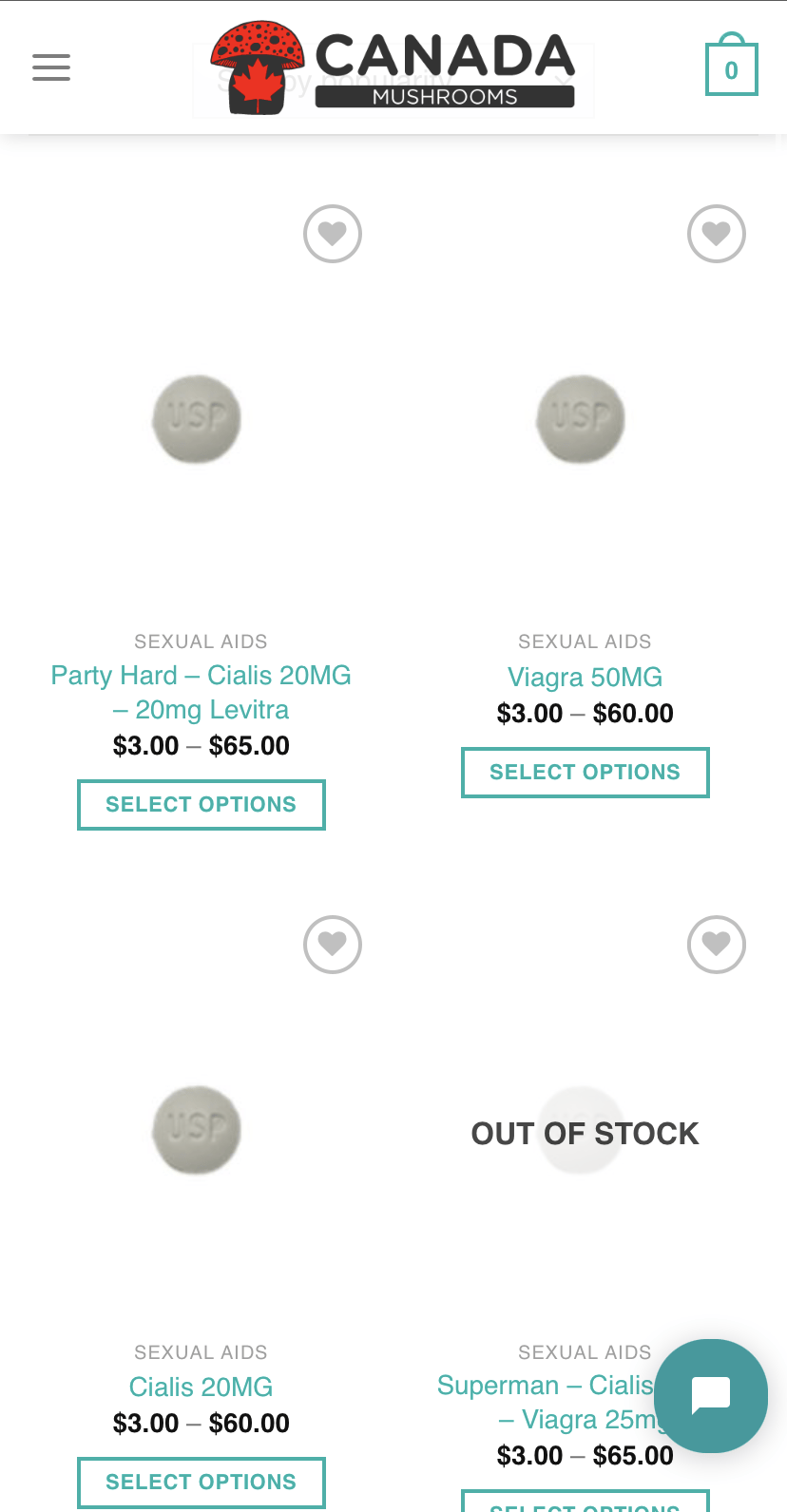The image size is (787, 1512).
Task: Click Sexual Aids label above Cialis 20MG
Action: (201, 1351)
